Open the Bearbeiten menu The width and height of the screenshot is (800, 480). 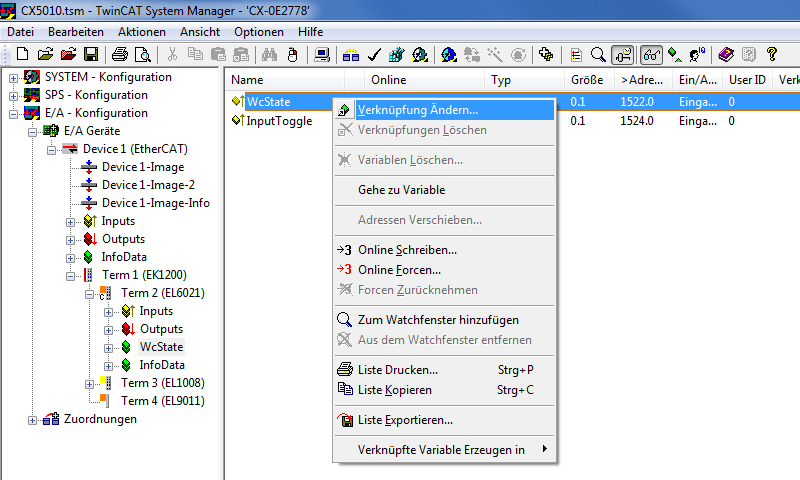pyautogui.click(x=76, y=32)
